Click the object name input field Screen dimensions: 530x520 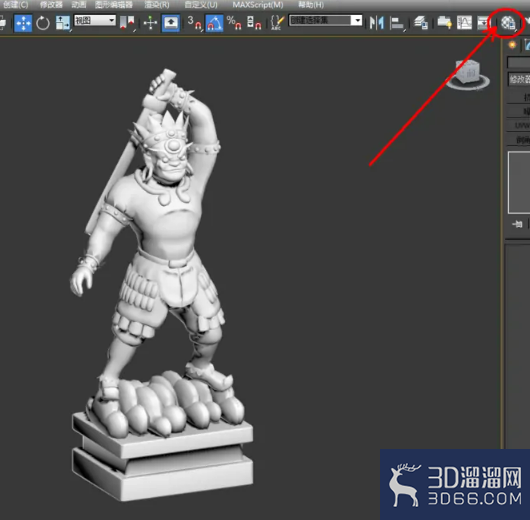[x=519, y=63]
